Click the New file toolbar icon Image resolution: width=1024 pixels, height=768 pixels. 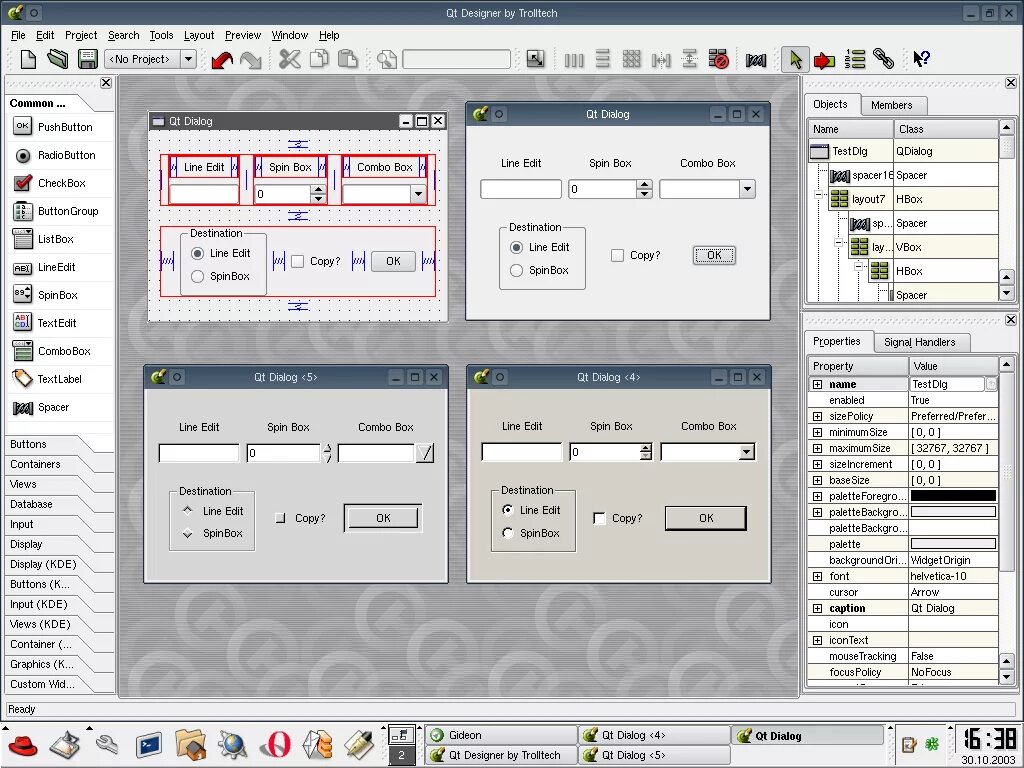pos(28,59)
